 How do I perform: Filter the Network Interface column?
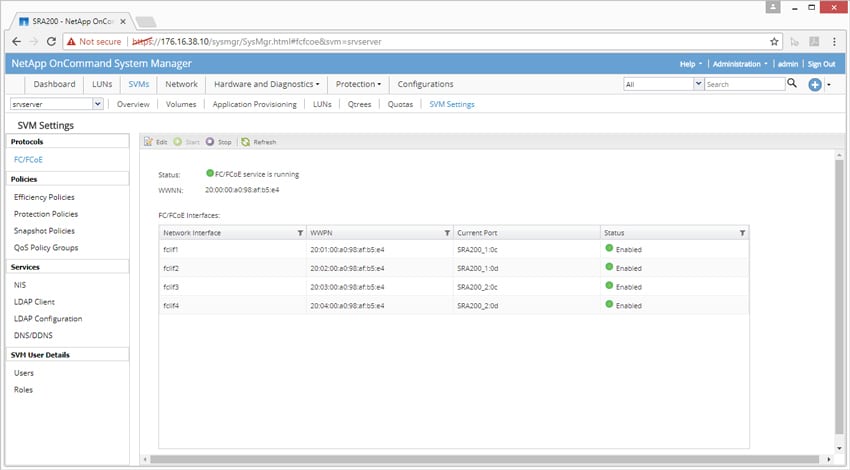(300, 233)
